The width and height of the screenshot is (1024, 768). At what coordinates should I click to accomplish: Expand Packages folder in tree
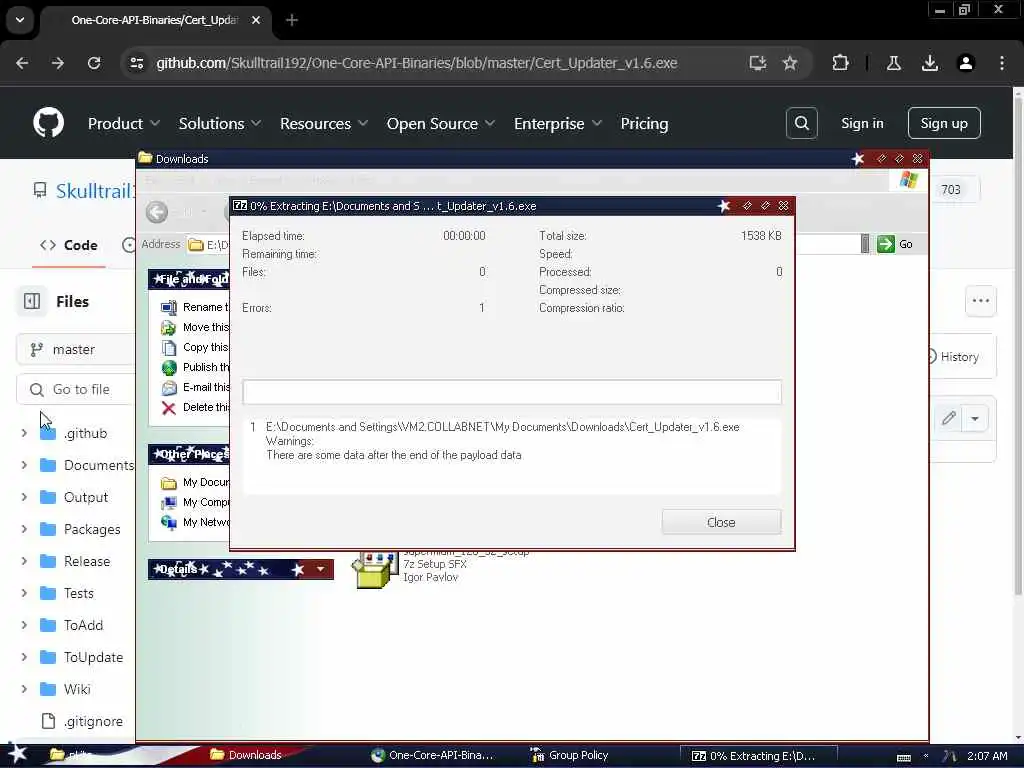(x=24, y=529)
